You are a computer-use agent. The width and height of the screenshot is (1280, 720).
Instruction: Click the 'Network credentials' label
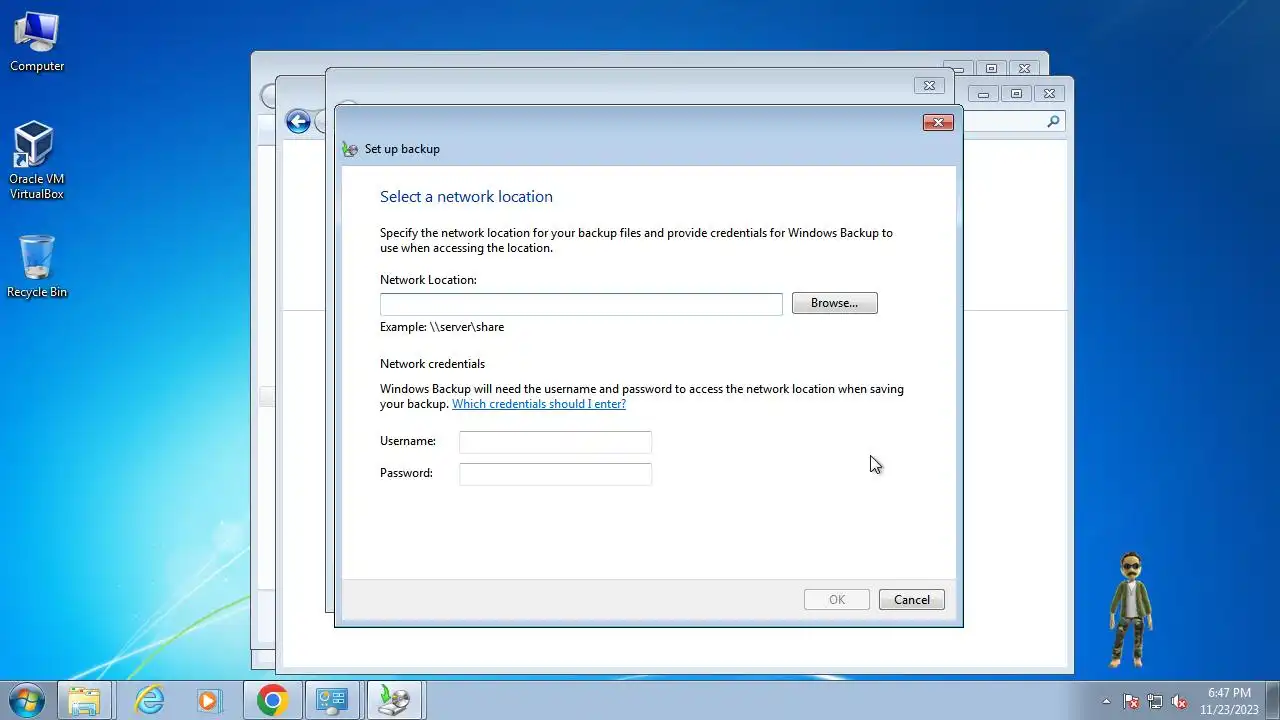click(432, 364)
